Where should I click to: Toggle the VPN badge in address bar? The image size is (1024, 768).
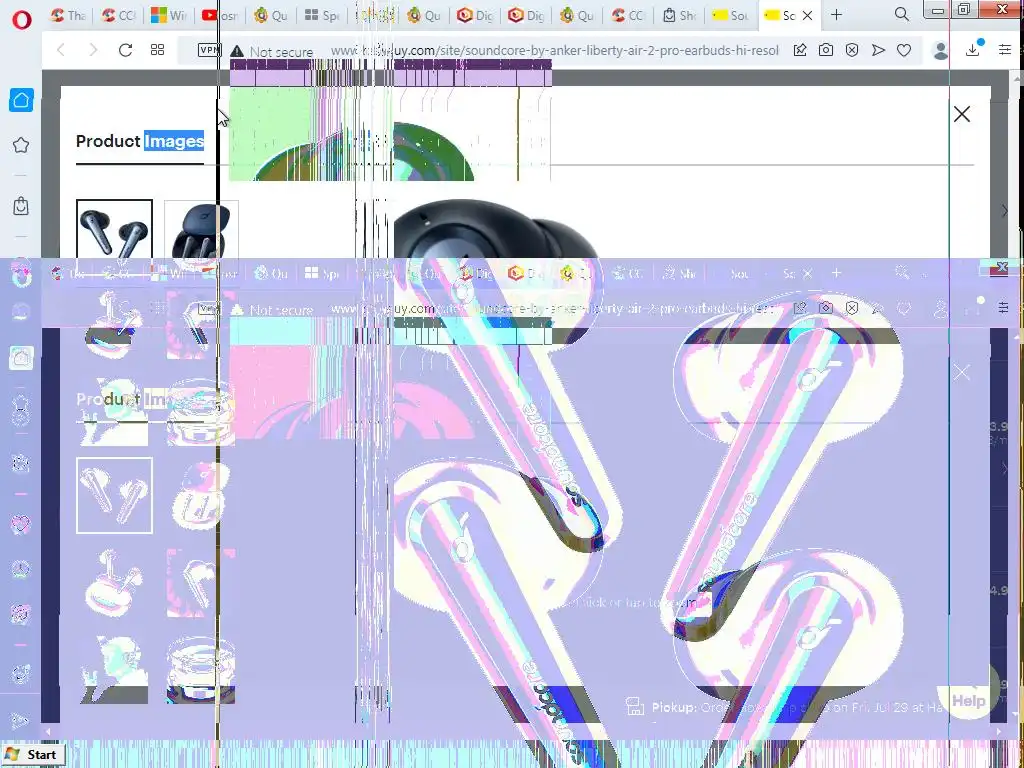pyautogui.click(x=209, y=50)
